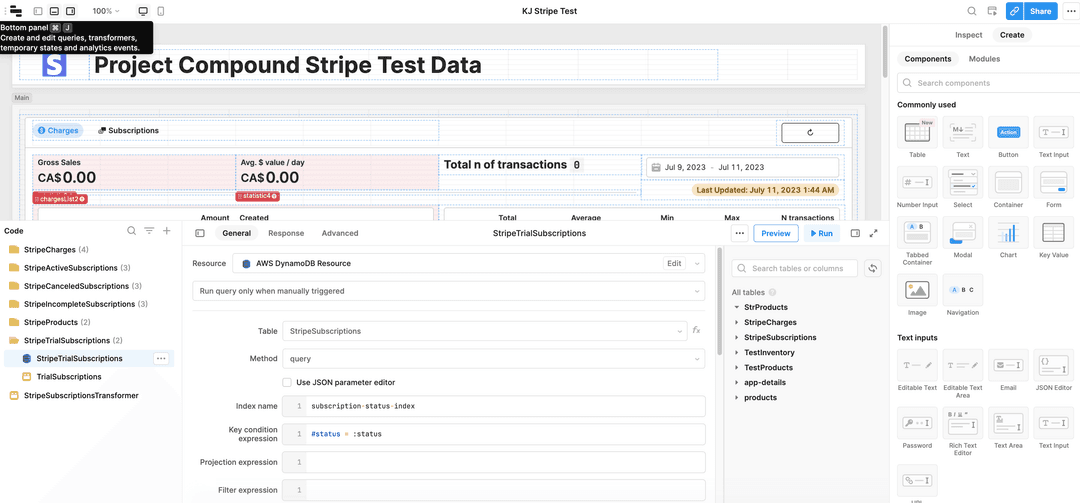Select the Modules tab
The height and width of the screenshot is (503, 1080).
(x=984, y=59)
